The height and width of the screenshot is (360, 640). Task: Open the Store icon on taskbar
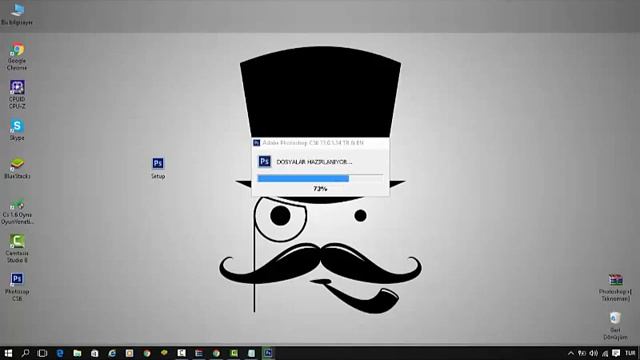pyautogui.click(x=95, y=353)
